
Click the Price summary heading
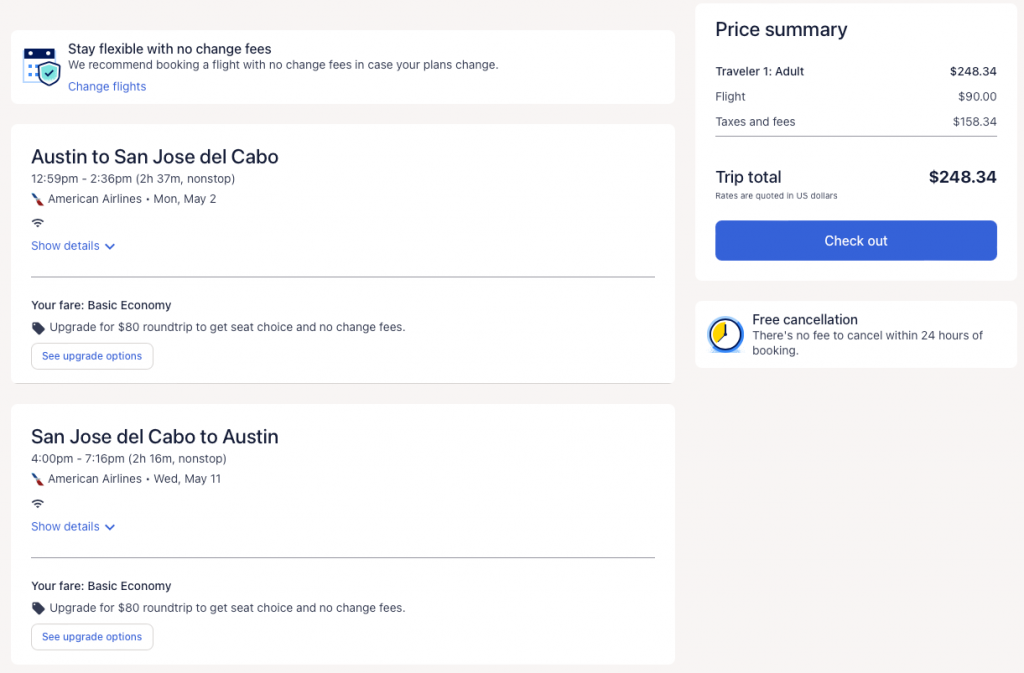[x=781, y=30]
